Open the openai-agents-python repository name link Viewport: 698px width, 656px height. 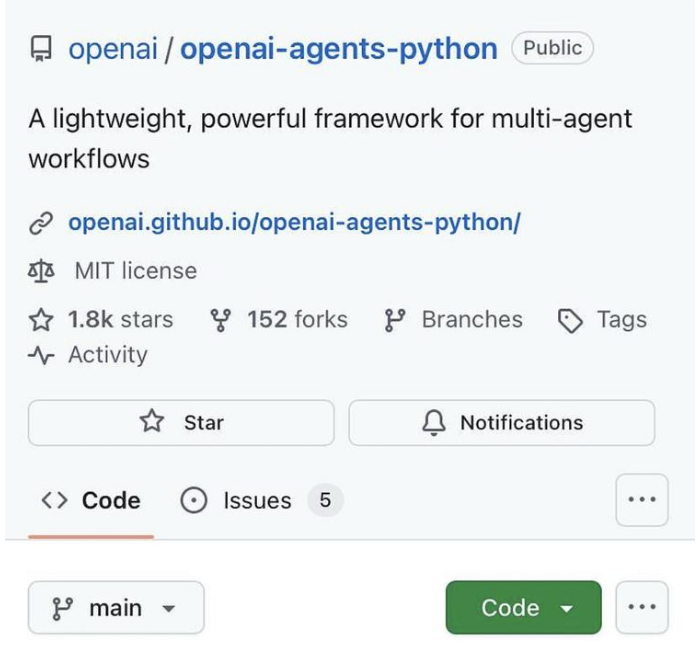338,49
